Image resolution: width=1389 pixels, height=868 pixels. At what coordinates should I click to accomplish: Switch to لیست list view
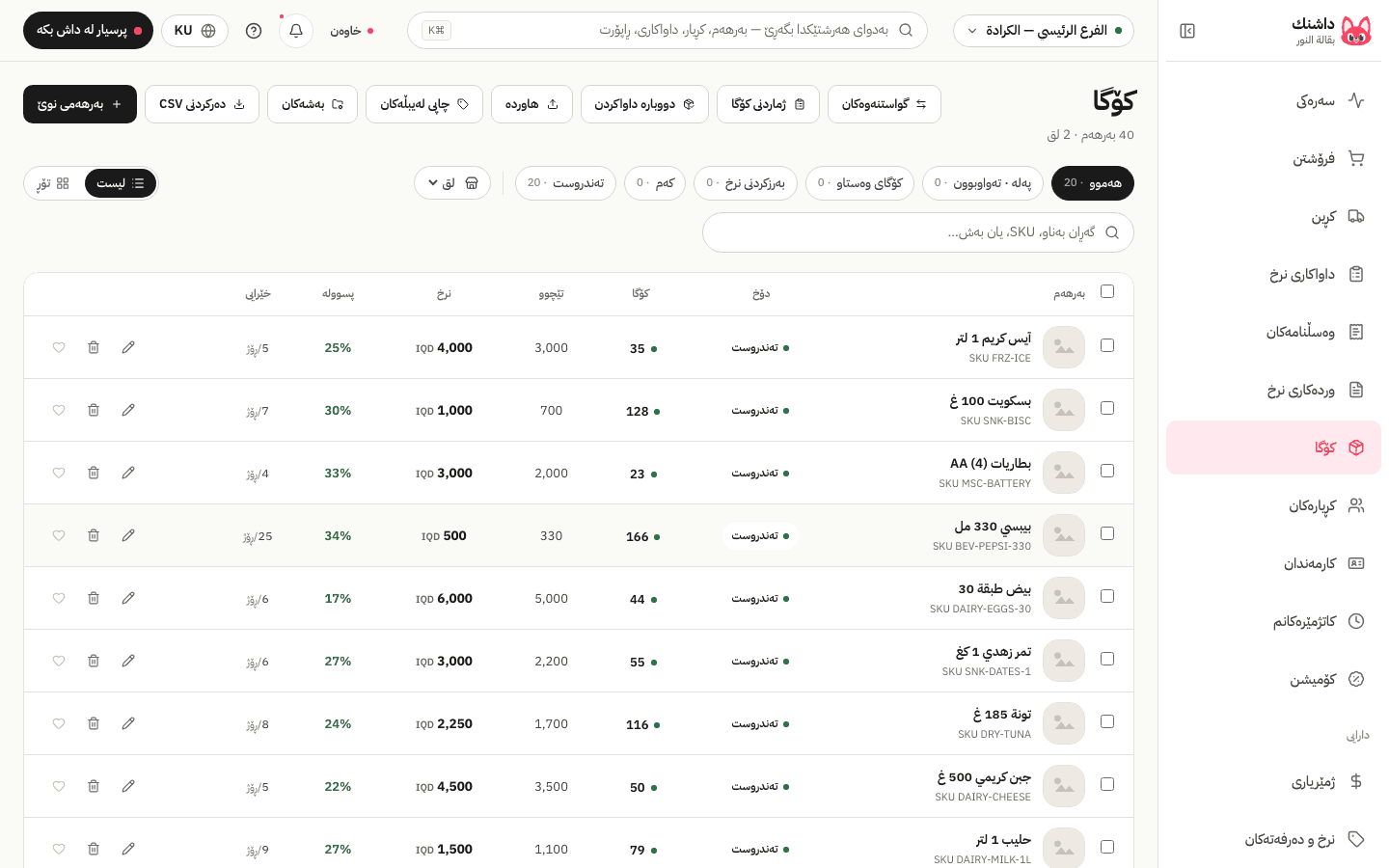click(x=121, y=183)
